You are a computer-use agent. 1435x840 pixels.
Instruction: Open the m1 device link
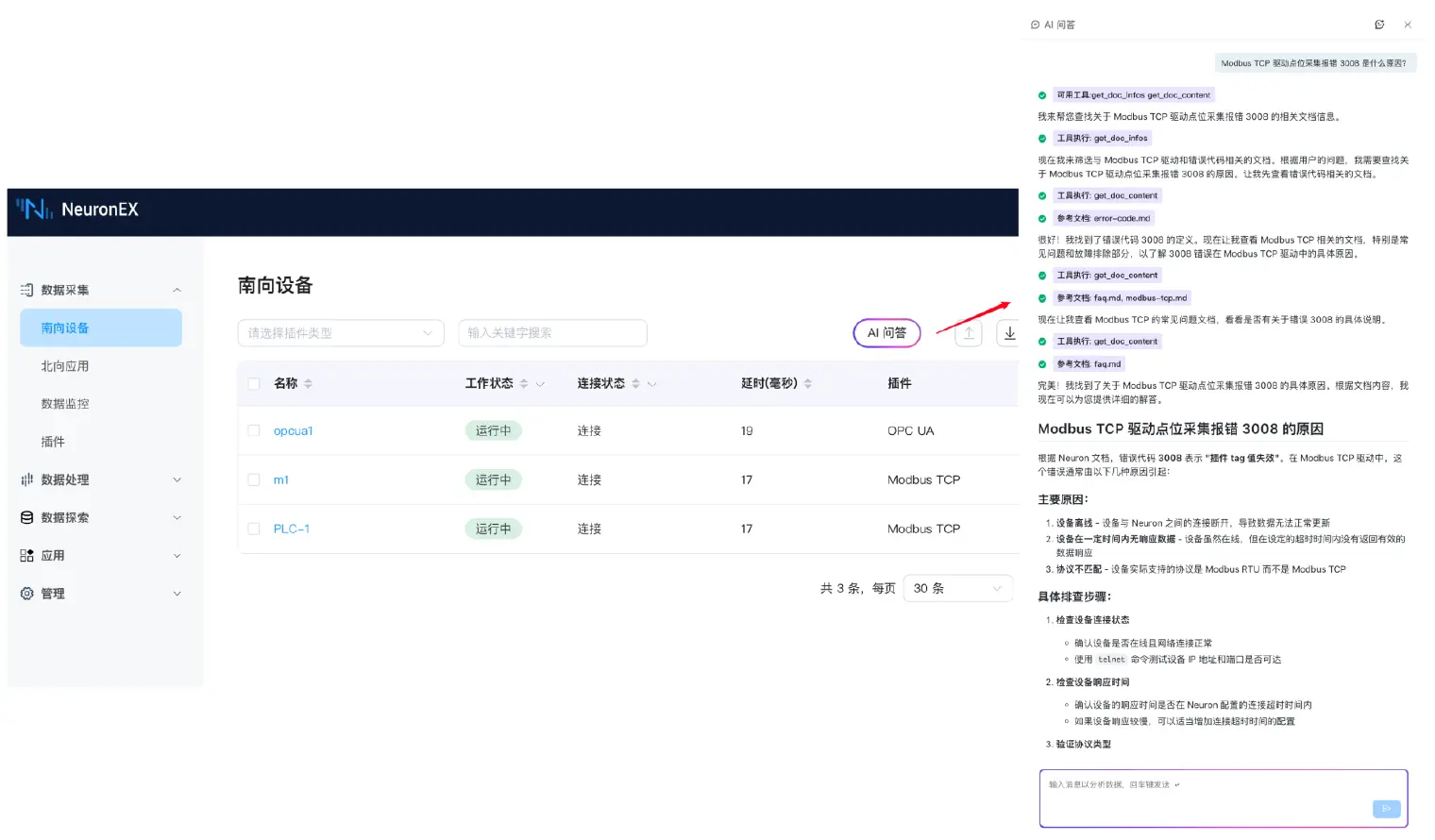pos(280,480)
